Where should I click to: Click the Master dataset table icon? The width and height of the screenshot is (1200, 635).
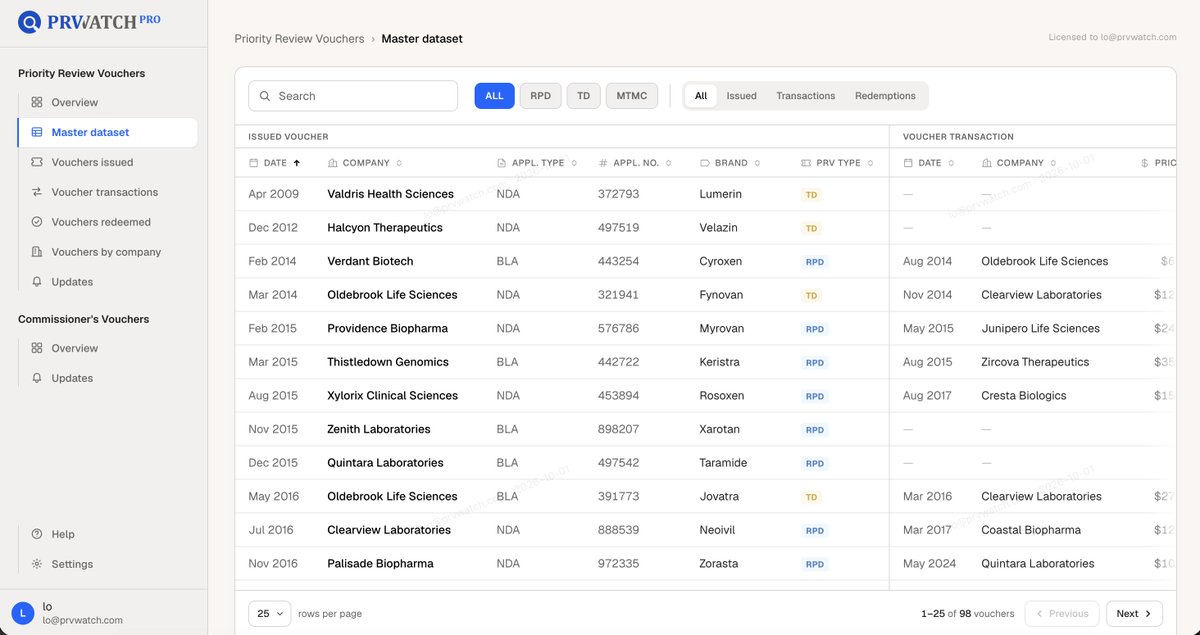37,132
